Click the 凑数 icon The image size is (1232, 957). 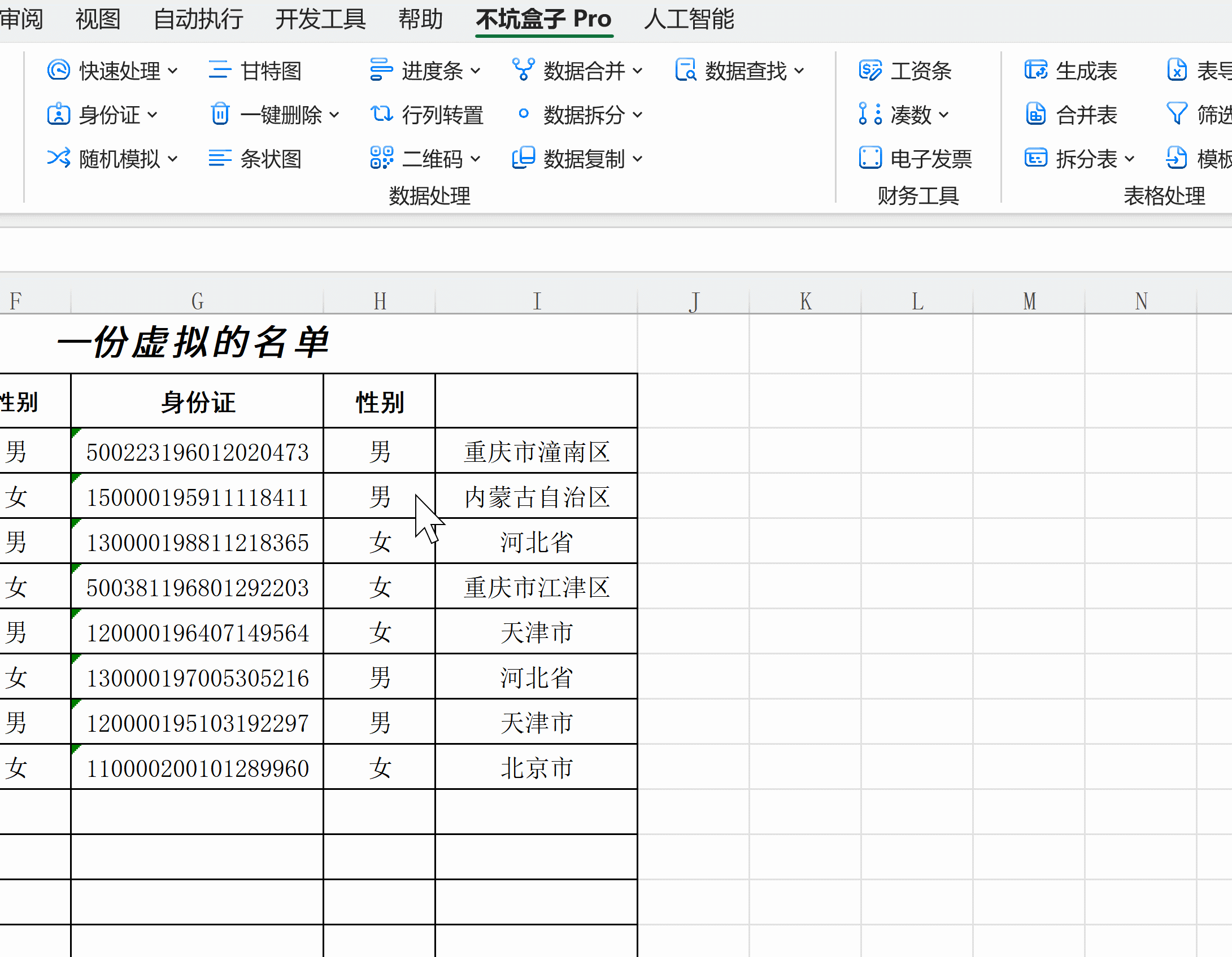(x=870, y=115)
